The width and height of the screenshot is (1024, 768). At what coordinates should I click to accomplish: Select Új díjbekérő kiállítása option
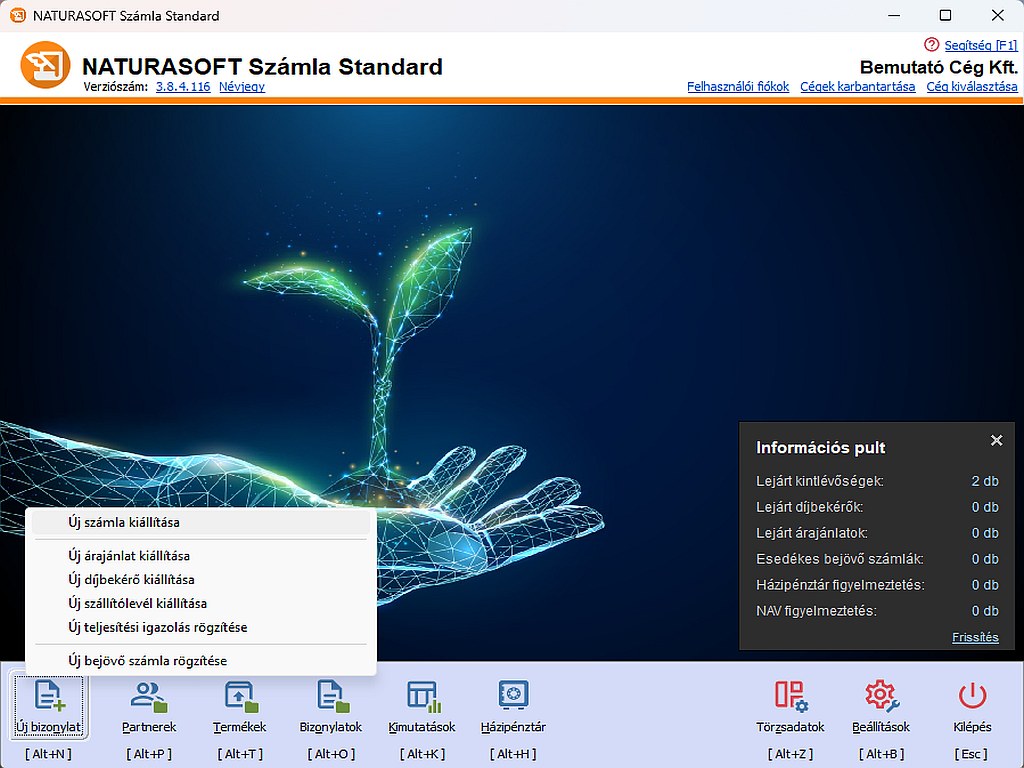[x=131, y=580]
